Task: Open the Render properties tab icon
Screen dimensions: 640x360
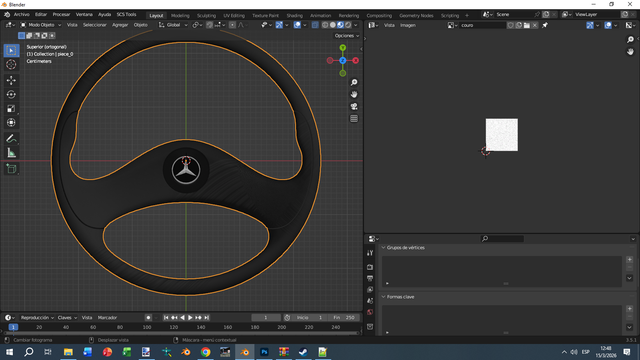Action: click(x=370, y=267)
